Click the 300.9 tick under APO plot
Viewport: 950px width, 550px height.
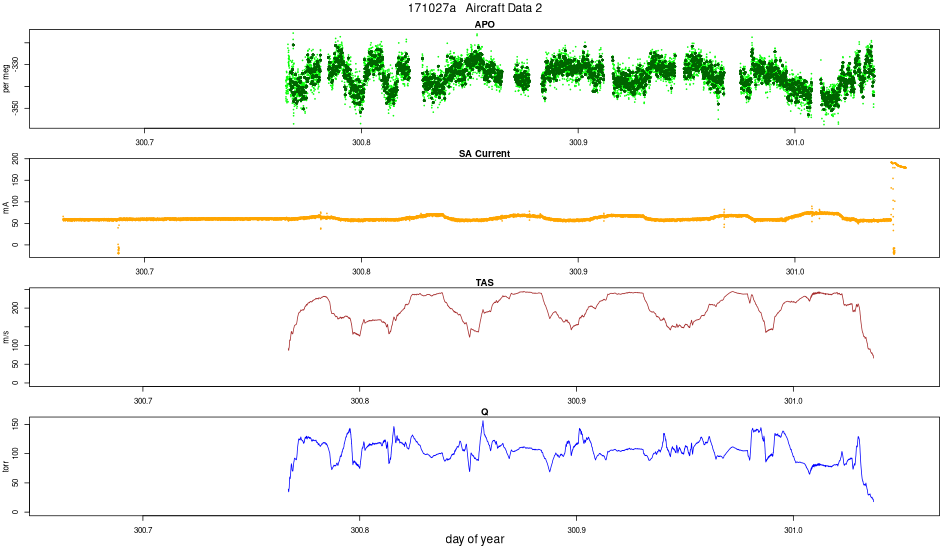pos(578,142)
